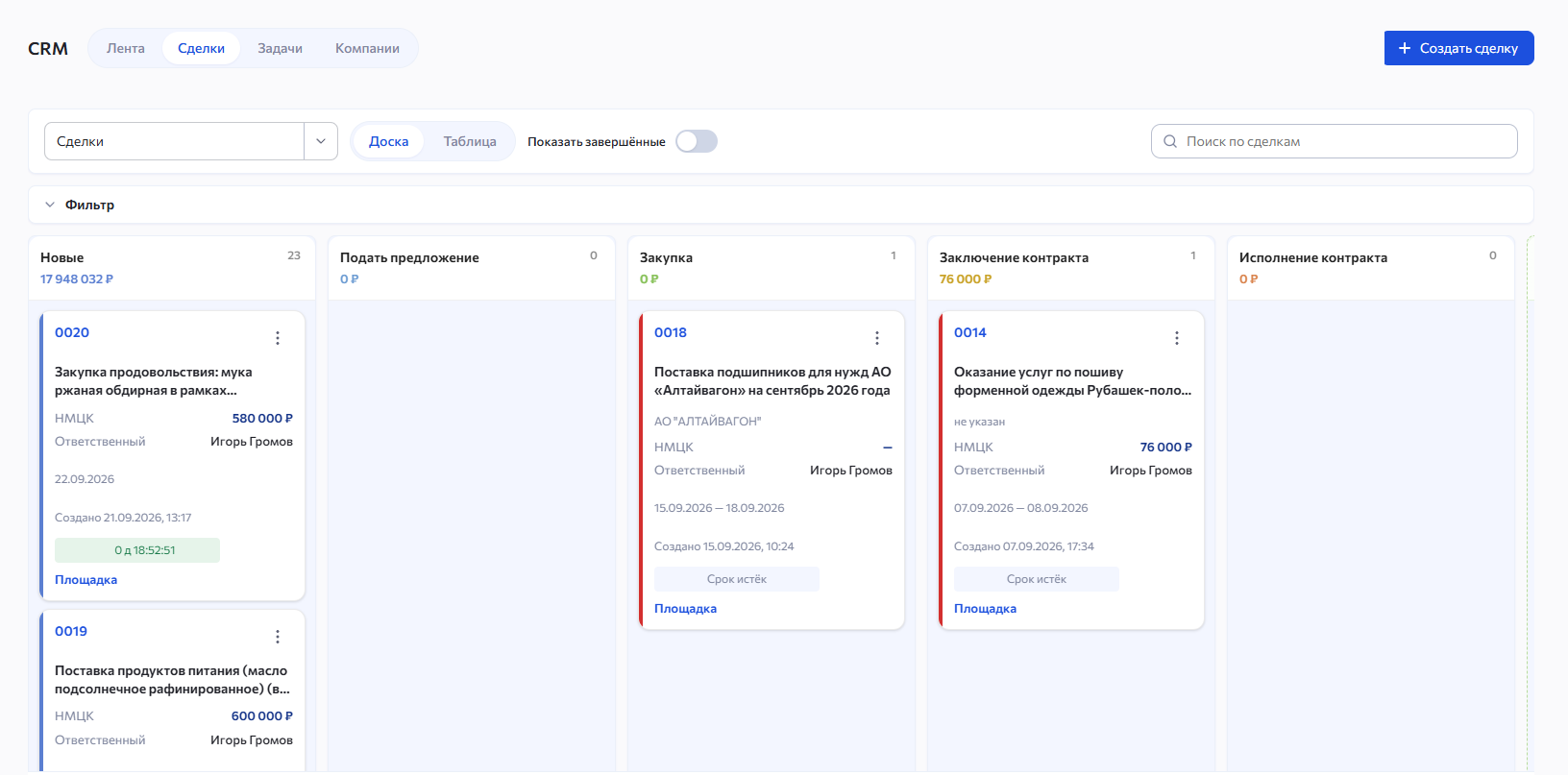
Task: Click the 580 000 ₽ price on deal 0020
Action: [262, 419]
